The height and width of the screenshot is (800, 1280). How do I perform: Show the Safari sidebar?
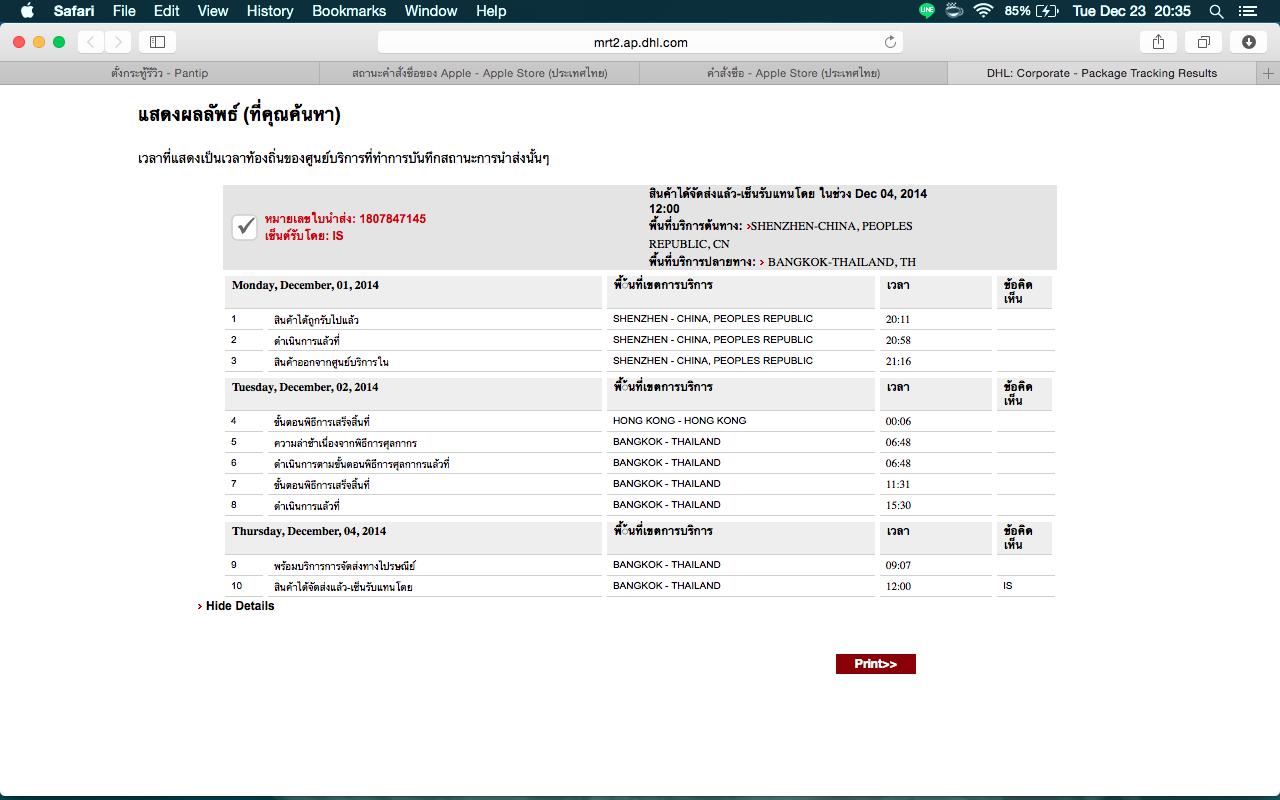(x=157, y=42)
